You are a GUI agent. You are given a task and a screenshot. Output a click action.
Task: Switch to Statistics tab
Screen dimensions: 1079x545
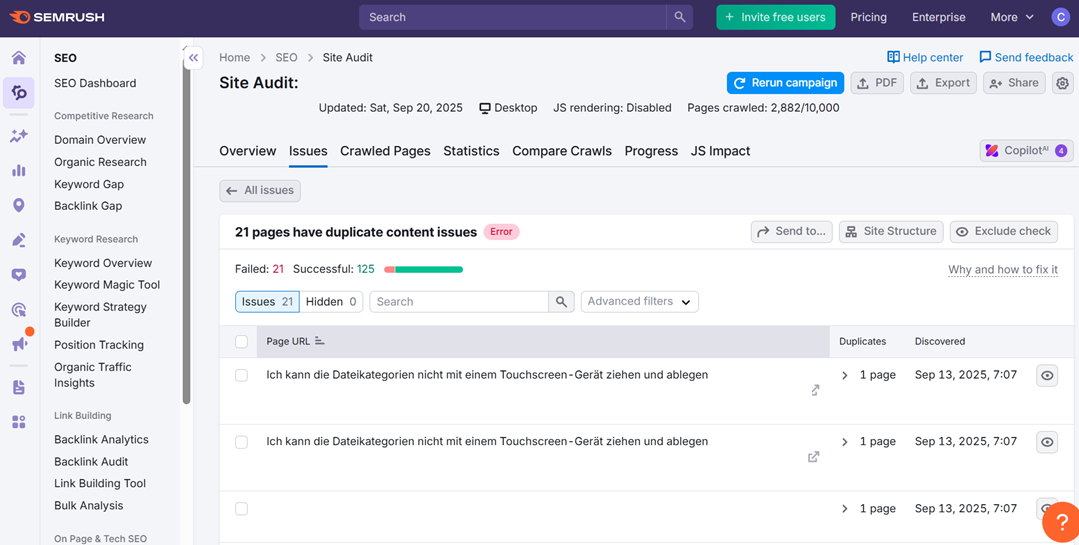pyautogui.click(x=471, y=151)
